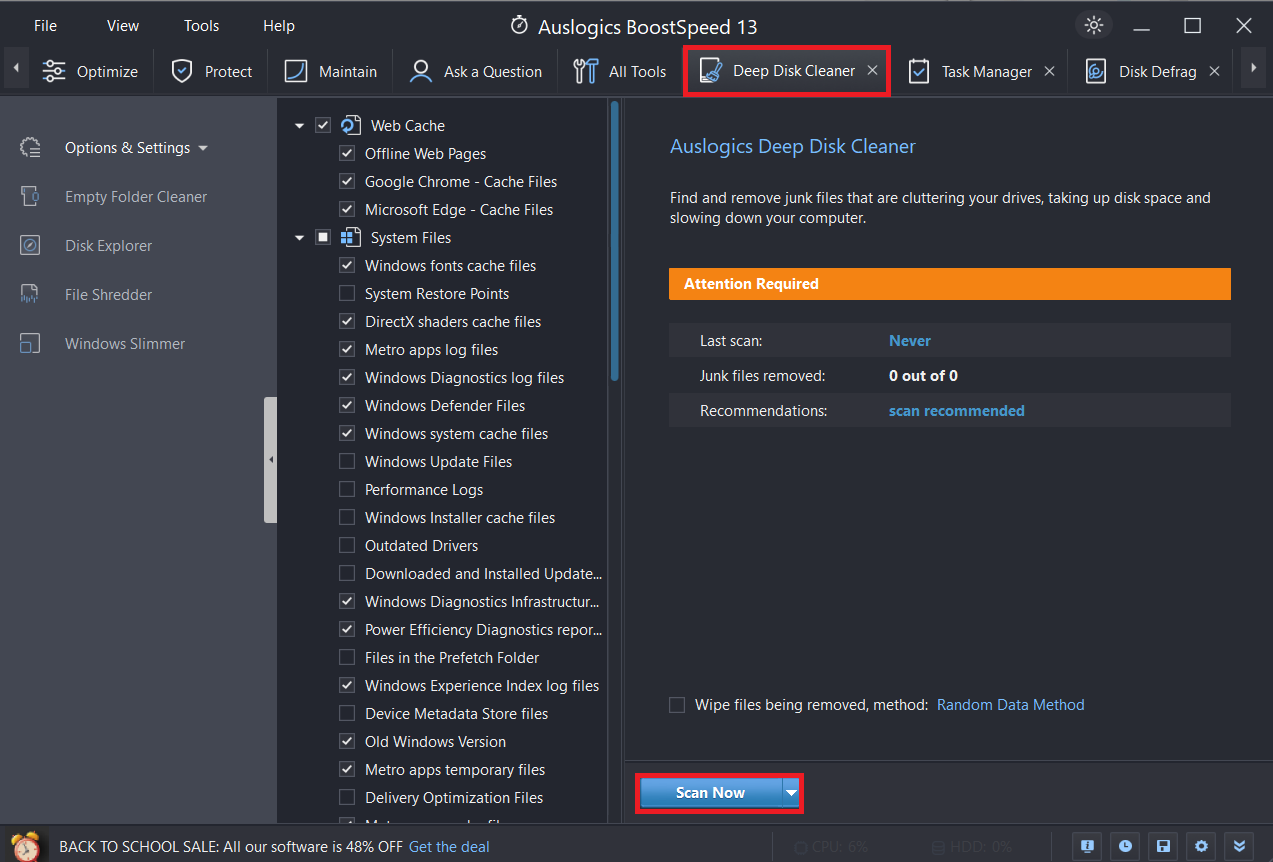Viewport: 1273px width, 862px height.
Task: Open the View menu
Action: (x=123, y=26)
